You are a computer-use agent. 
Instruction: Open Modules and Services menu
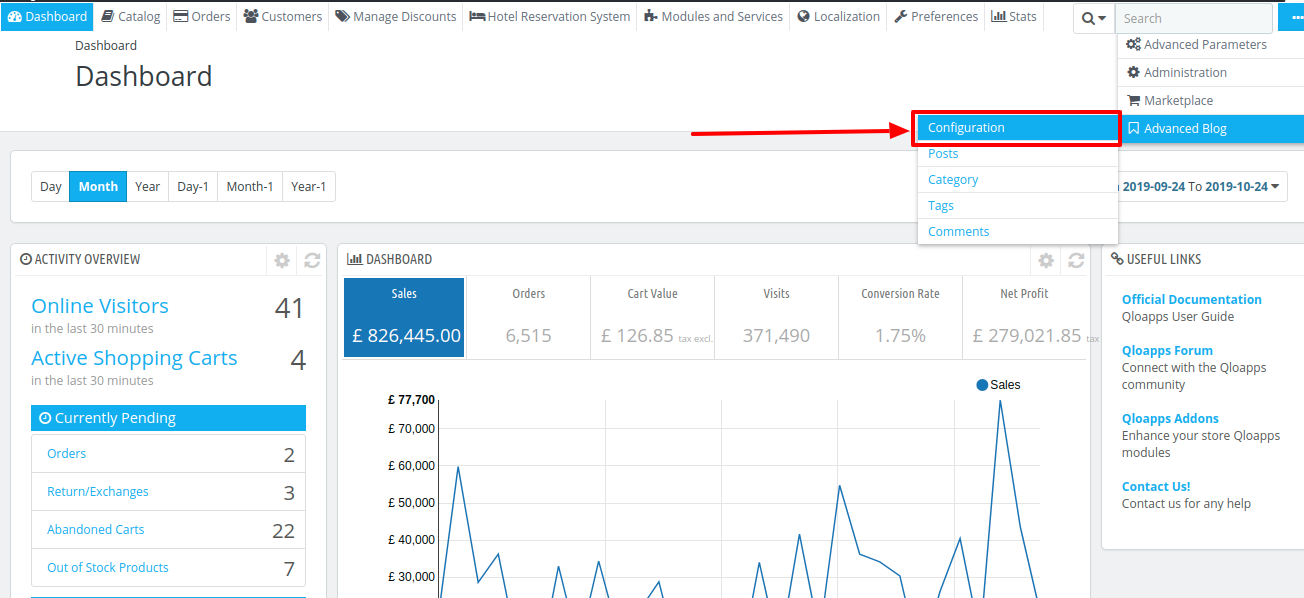click(x=714, y=16)
